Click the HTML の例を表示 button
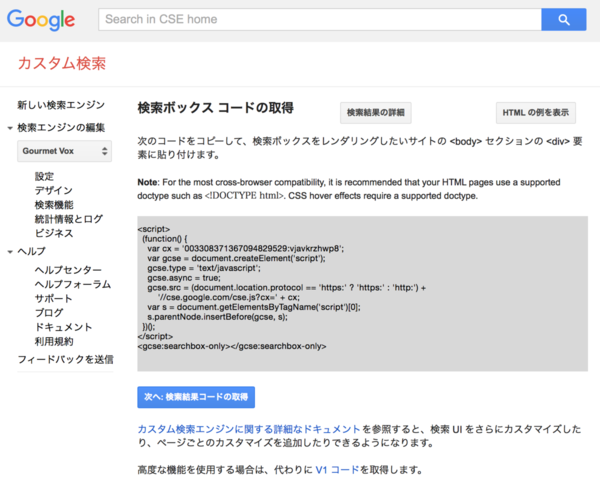Image resolution: width=600 pixels, height=481 pixels. click(536, 113)
